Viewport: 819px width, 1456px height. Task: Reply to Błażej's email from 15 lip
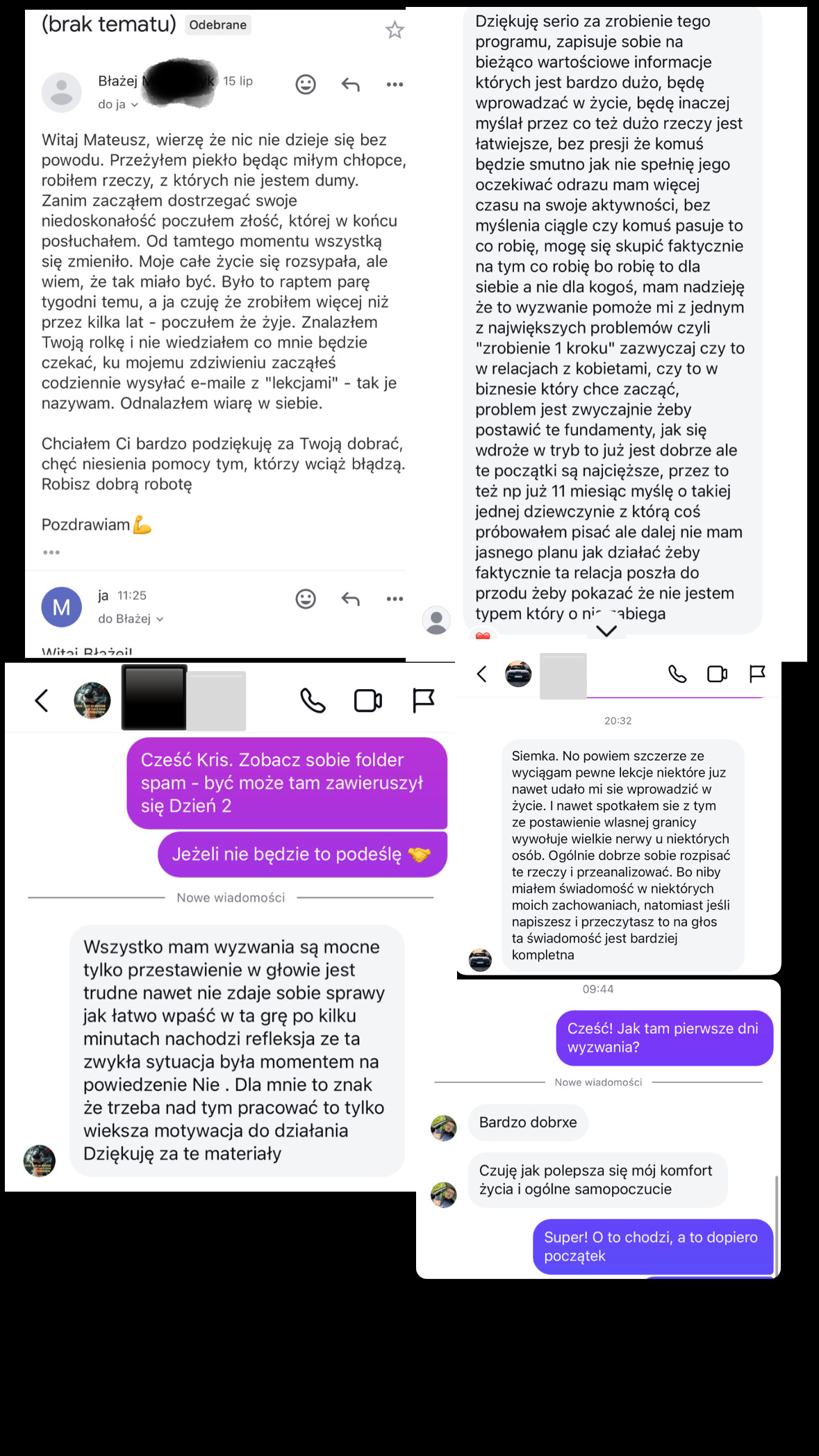[351, 85]
